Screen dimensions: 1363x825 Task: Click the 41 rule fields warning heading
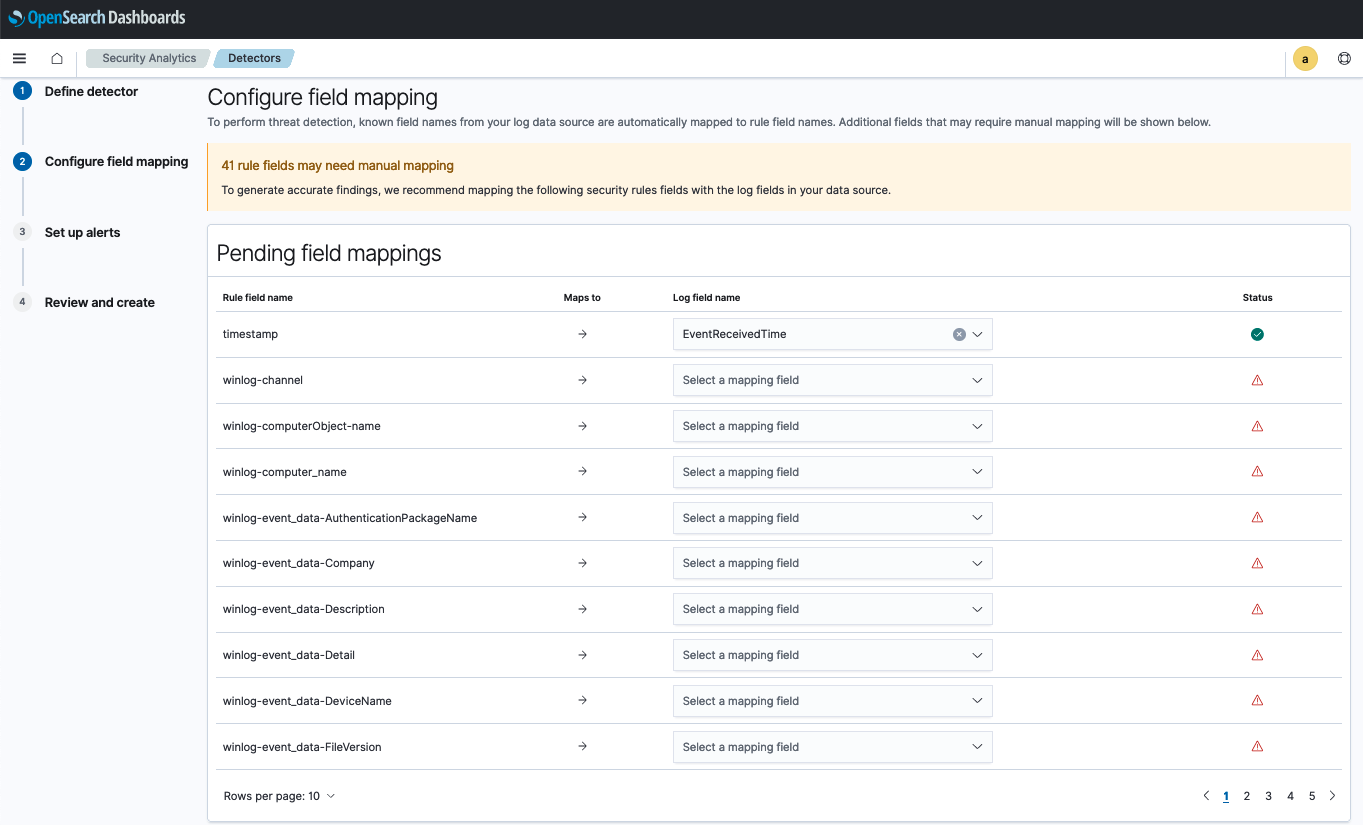point(337,166)
